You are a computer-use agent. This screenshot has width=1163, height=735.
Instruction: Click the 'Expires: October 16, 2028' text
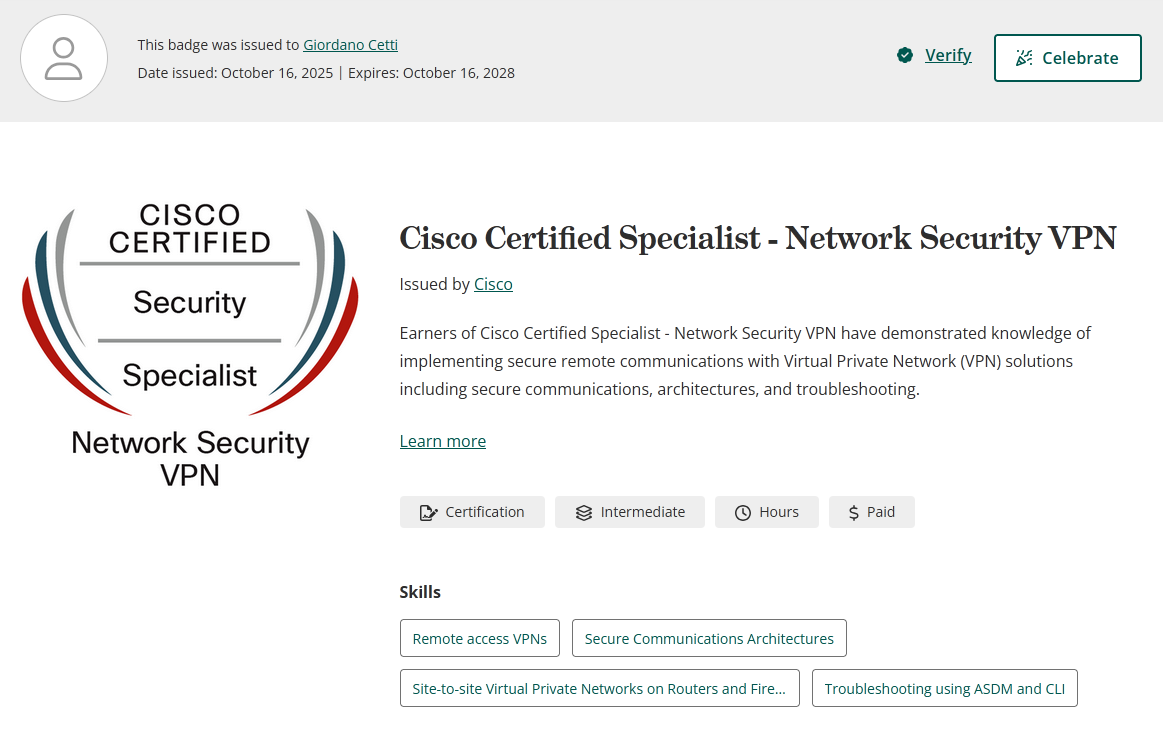[431, 73]
